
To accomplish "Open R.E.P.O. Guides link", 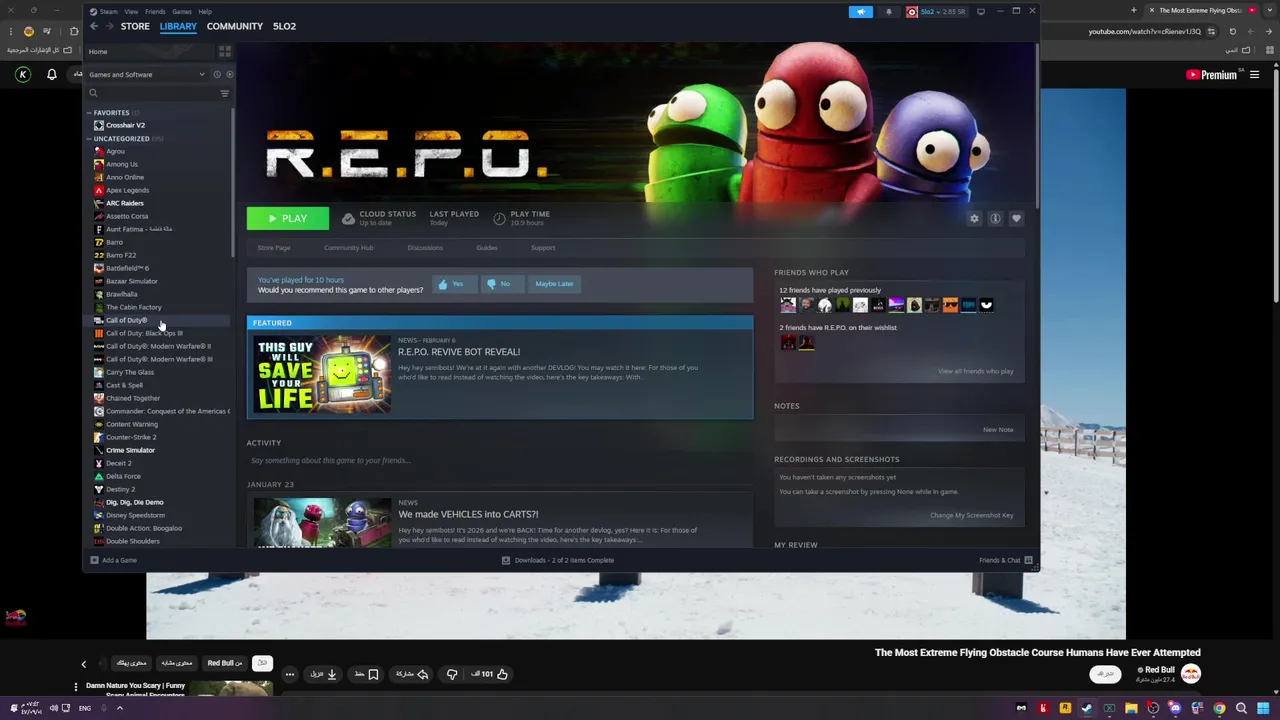I will (x=487, y=248).
